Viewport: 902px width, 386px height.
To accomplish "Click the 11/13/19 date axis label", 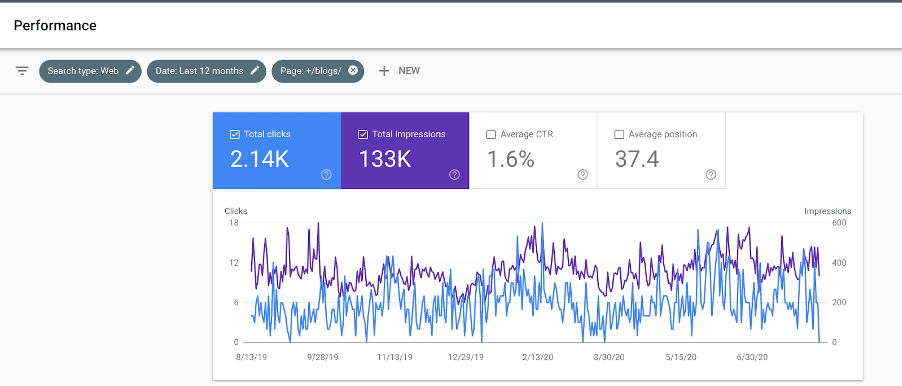I will 395,357.
